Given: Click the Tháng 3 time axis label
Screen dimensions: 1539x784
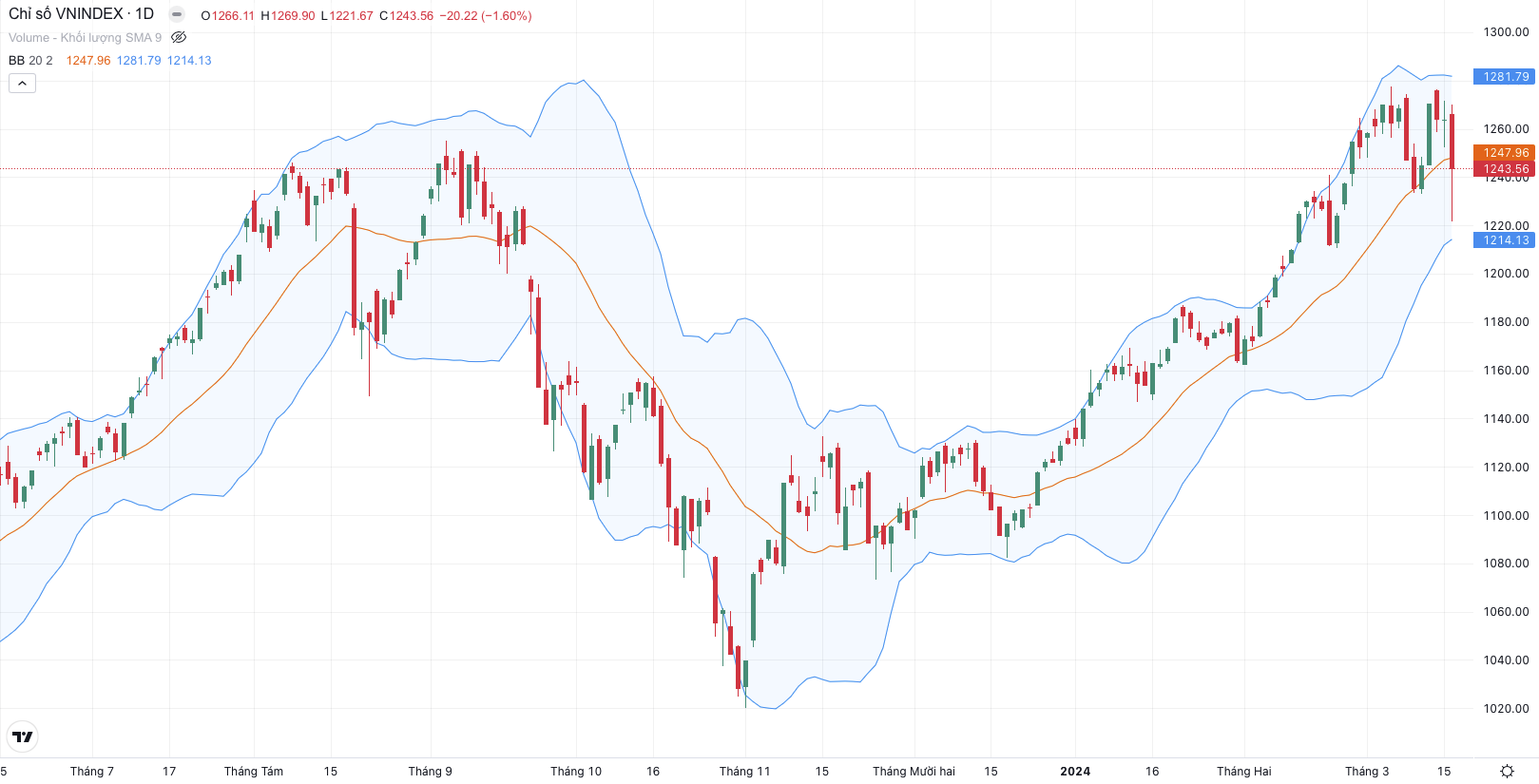Looking at the screenshot, I should coord(1367,771).
